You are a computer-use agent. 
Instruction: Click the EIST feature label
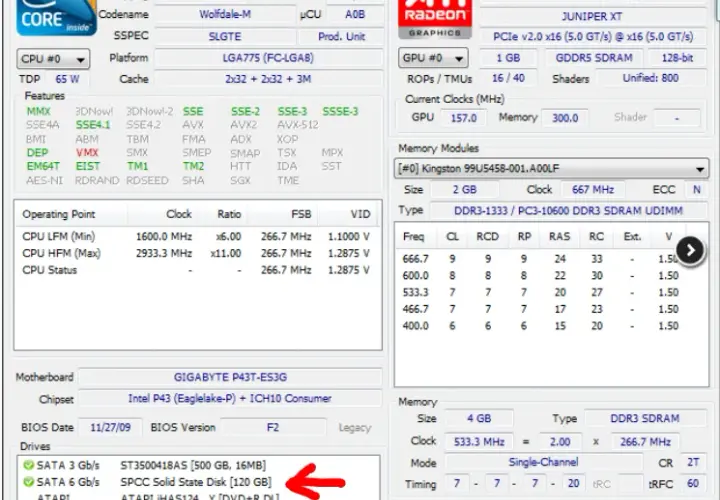(88, 166)
